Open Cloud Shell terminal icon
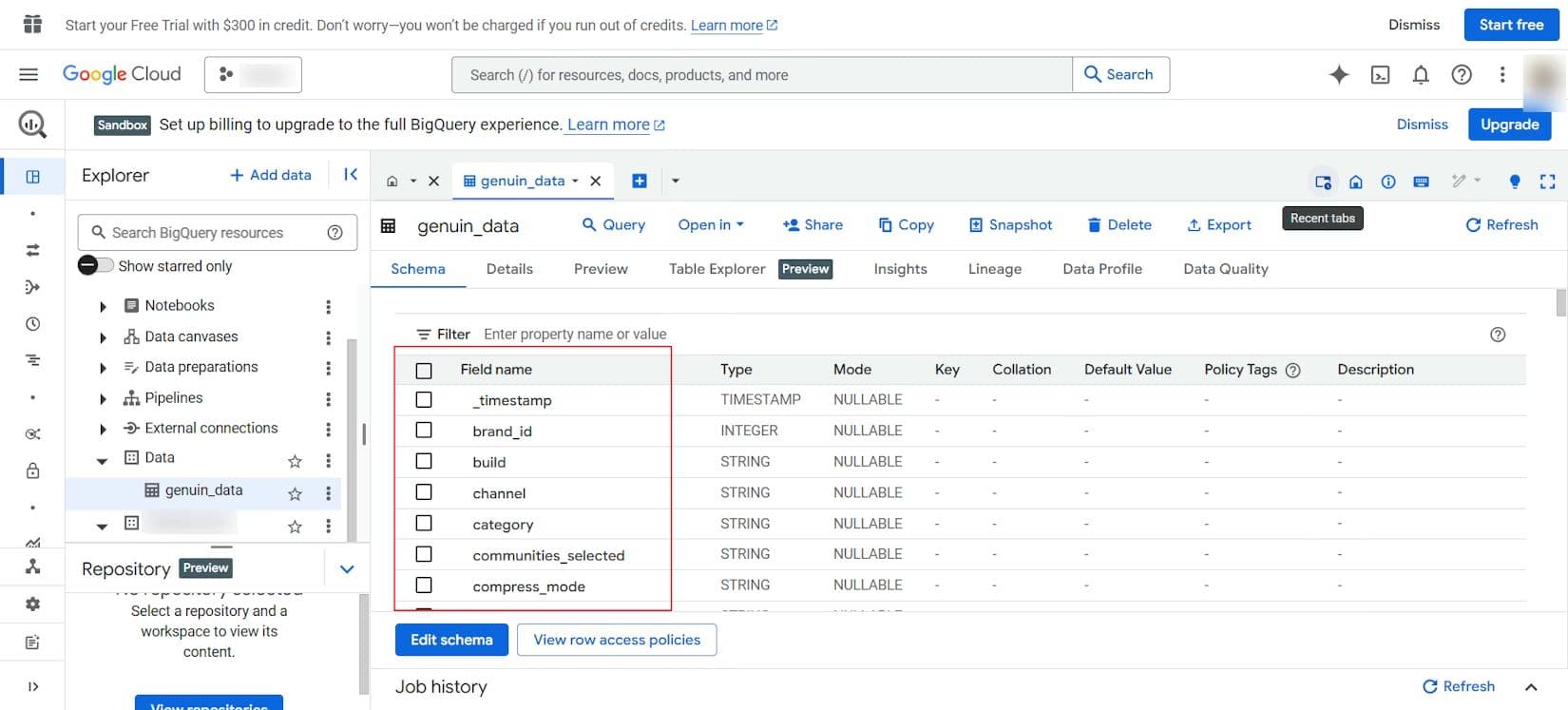The height and width of the screenshot is (710, 1568). point(1380,75)
